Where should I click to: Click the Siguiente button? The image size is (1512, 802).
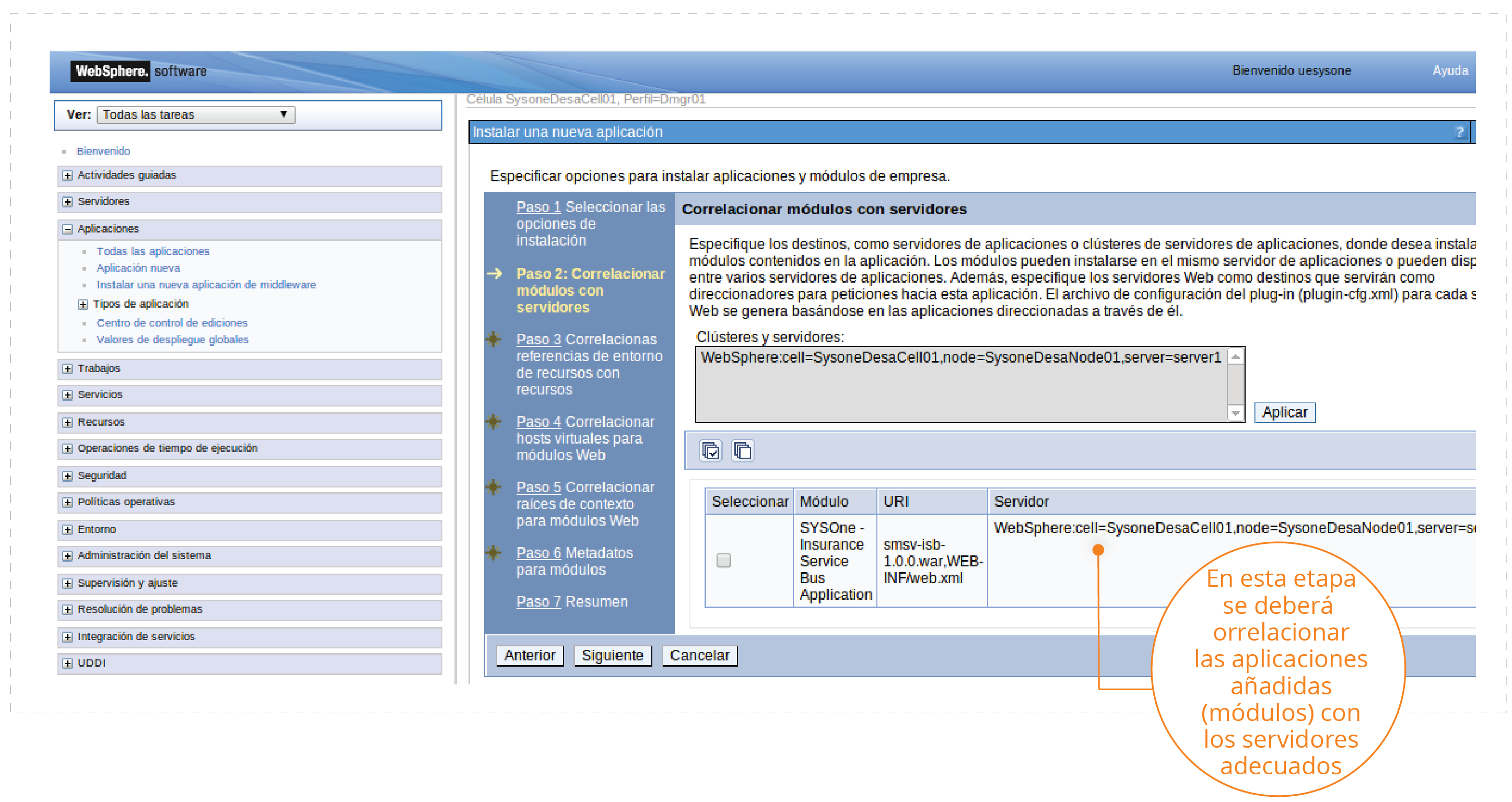coord(612,655)
